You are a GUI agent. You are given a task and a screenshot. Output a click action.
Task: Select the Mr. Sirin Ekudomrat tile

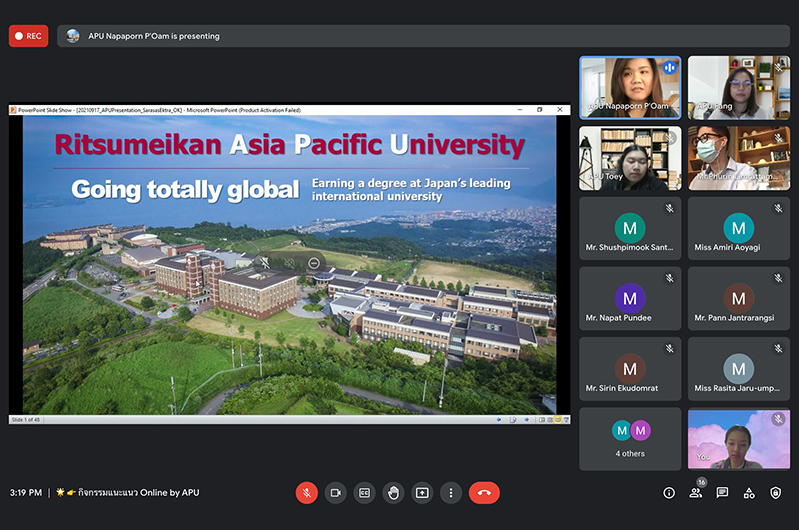[x=630, y=369]
